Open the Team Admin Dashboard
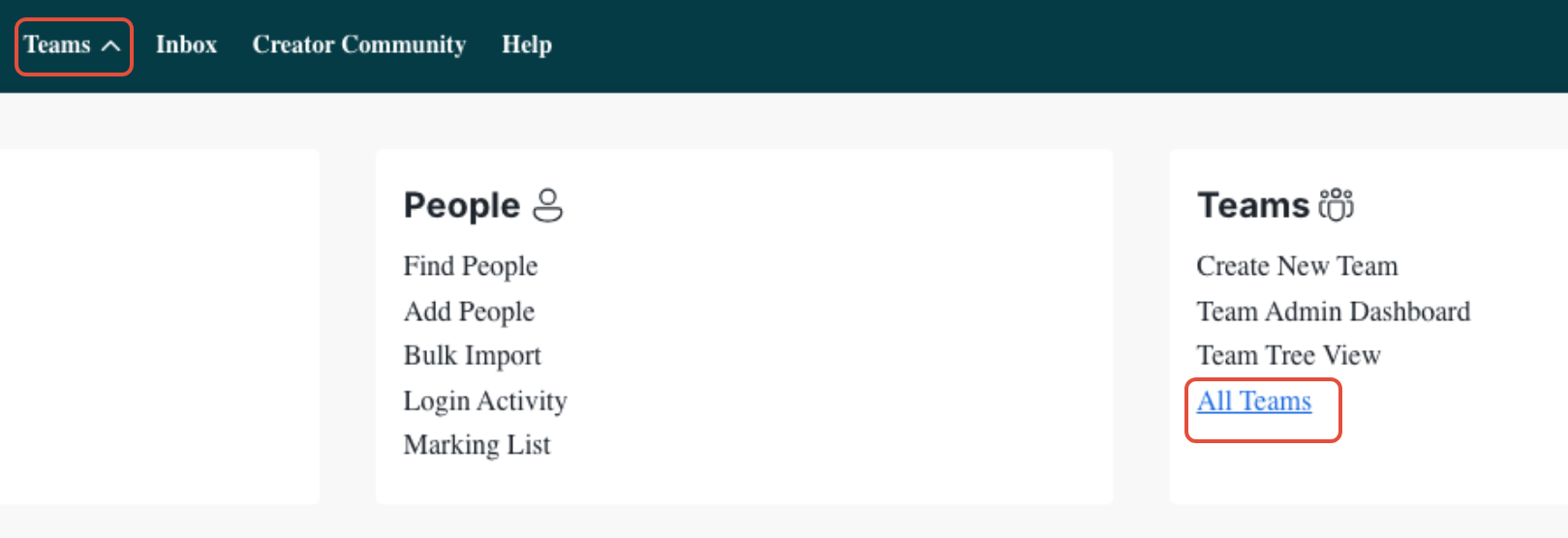1568x538 pixels. [1333, 312]
